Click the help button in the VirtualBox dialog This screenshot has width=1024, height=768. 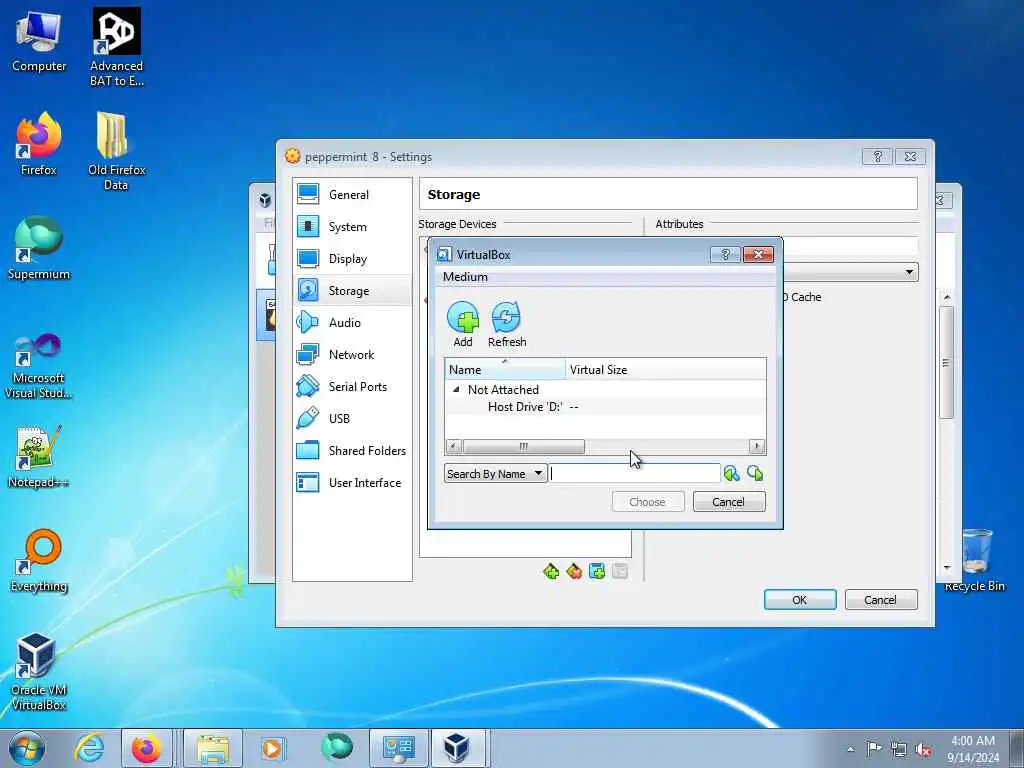(725, 254)
